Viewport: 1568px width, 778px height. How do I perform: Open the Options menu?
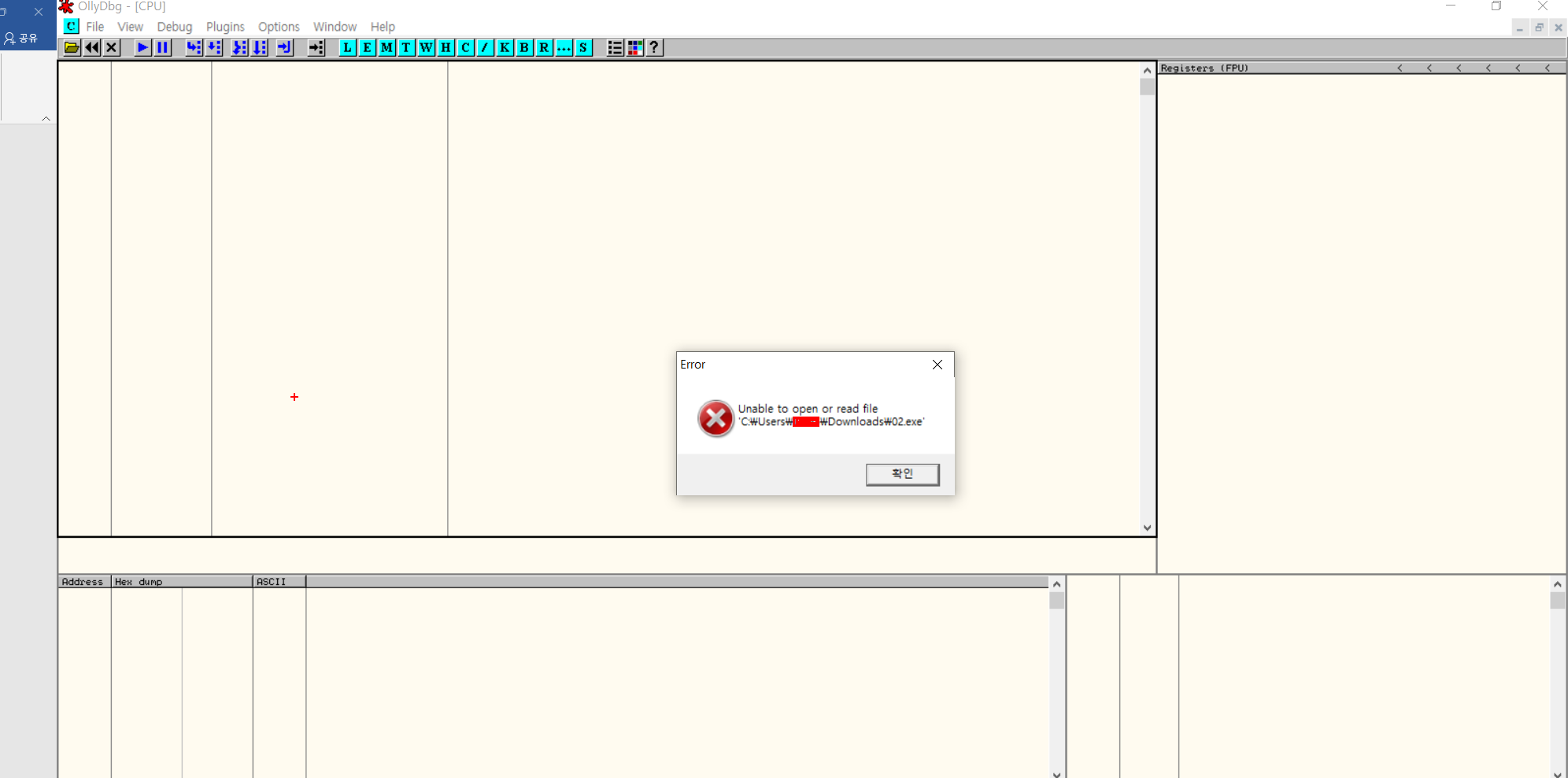point(279,27)
